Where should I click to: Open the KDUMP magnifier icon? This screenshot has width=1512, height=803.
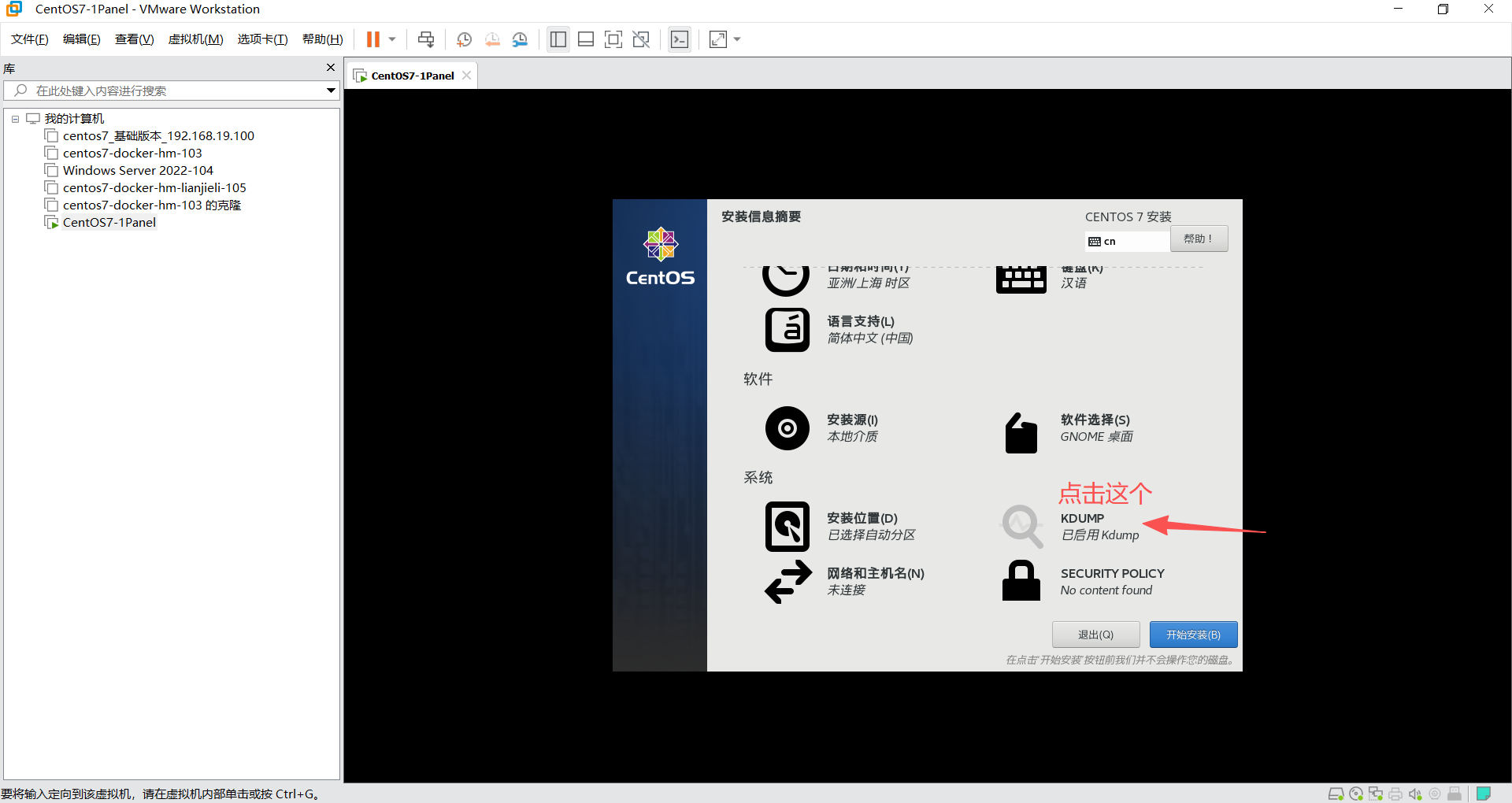click(x=1021, y=527)
